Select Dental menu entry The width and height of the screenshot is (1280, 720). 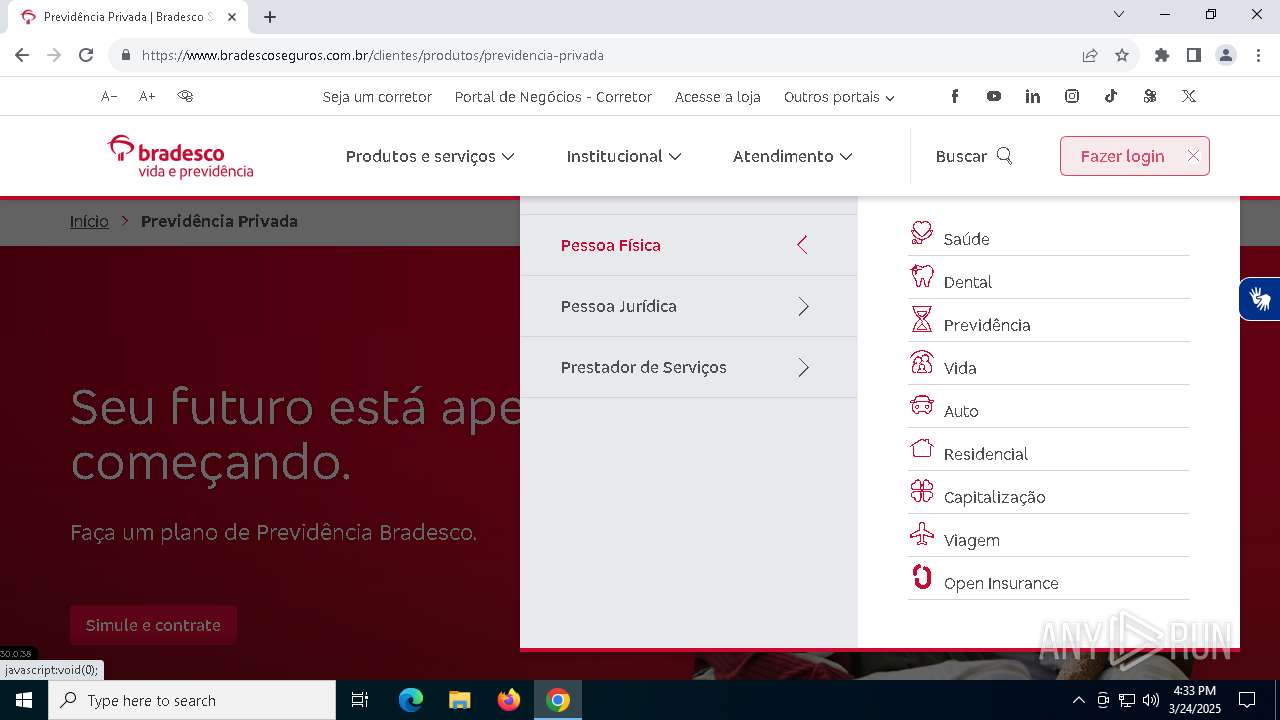[1049, 278]
